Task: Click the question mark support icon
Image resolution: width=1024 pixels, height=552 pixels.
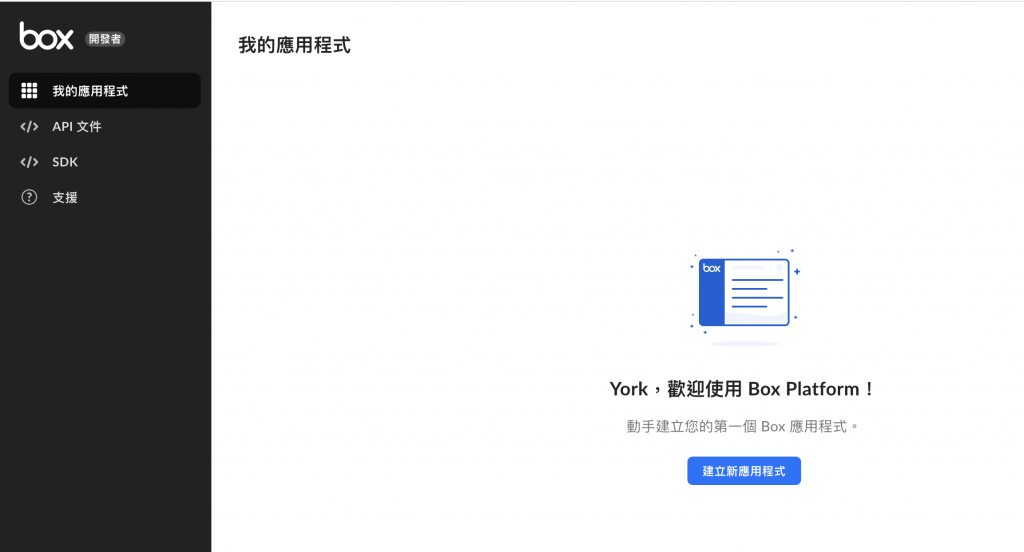Action: coord(29,197)
